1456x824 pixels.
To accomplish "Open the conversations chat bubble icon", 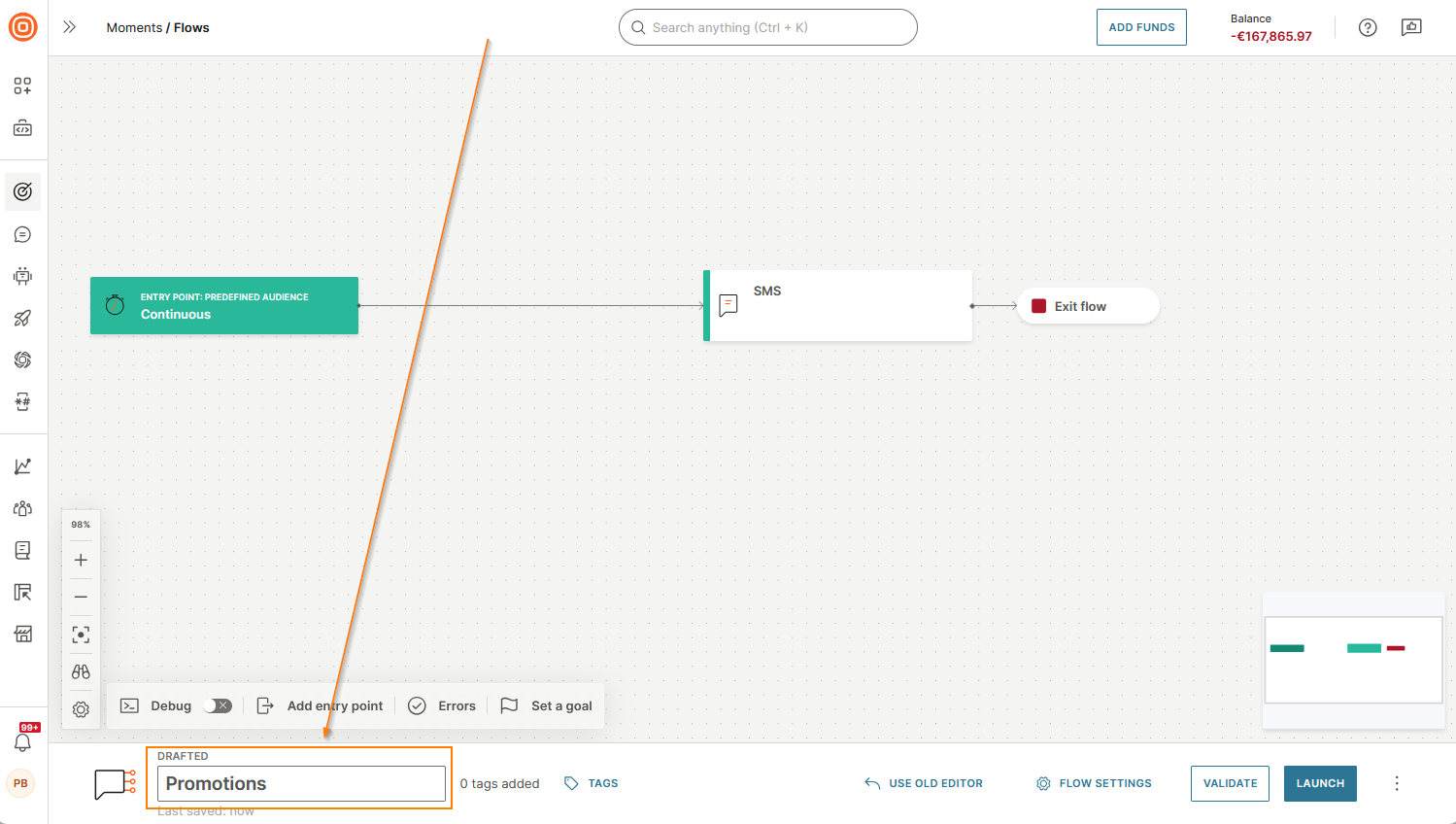I will 22,233.
